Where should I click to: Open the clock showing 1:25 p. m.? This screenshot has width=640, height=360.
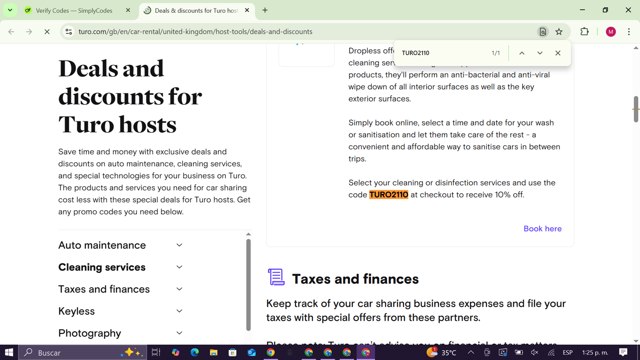coord(595,352)
